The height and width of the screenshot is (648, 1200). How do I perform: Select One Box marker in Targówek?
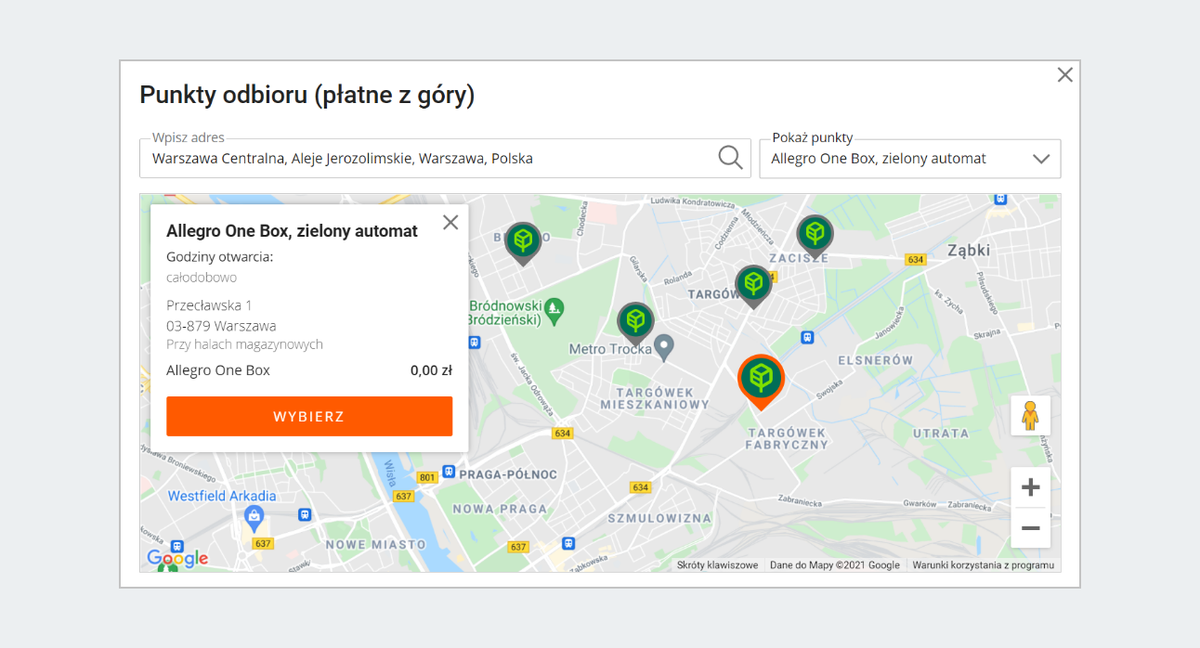point(753,284)
